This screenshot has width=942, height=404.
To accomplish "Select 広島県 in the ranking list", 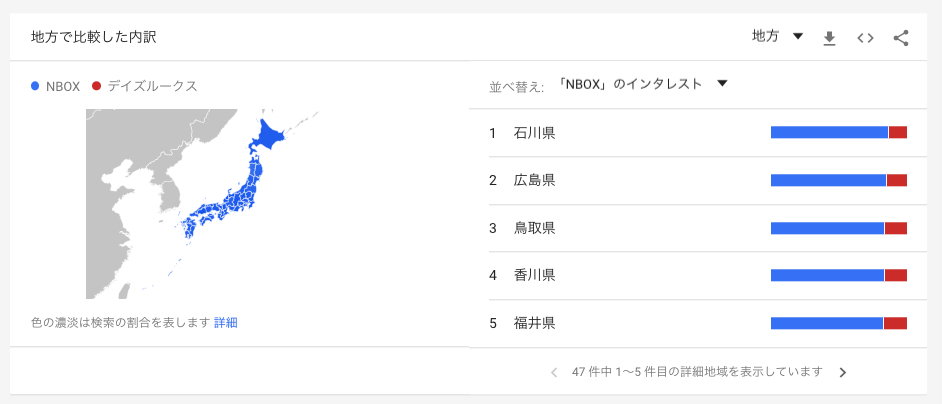I will 697,180.
